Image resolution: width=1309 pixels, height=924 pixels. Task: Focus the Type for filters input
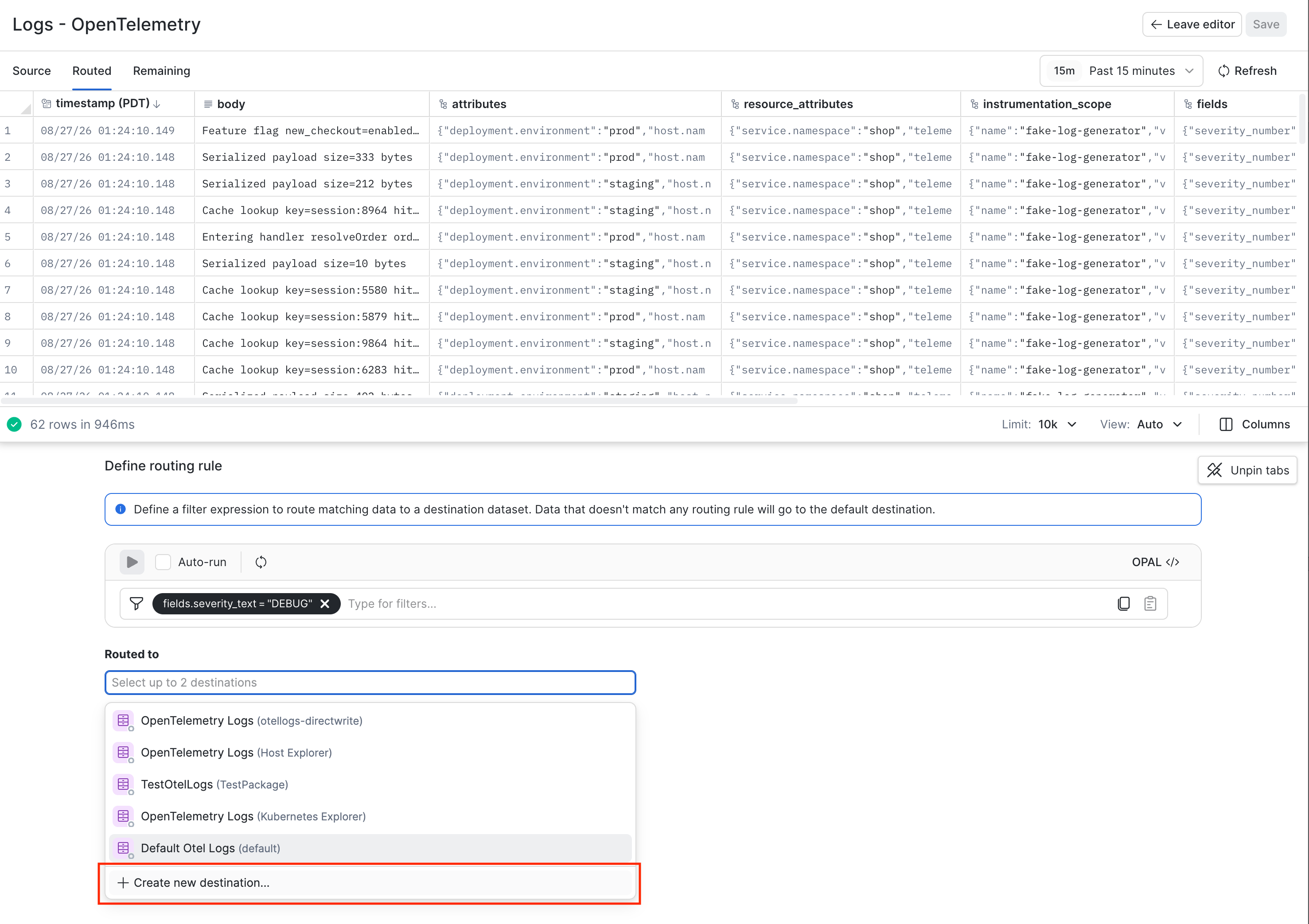pyautogui.click(x=724, y=604)
